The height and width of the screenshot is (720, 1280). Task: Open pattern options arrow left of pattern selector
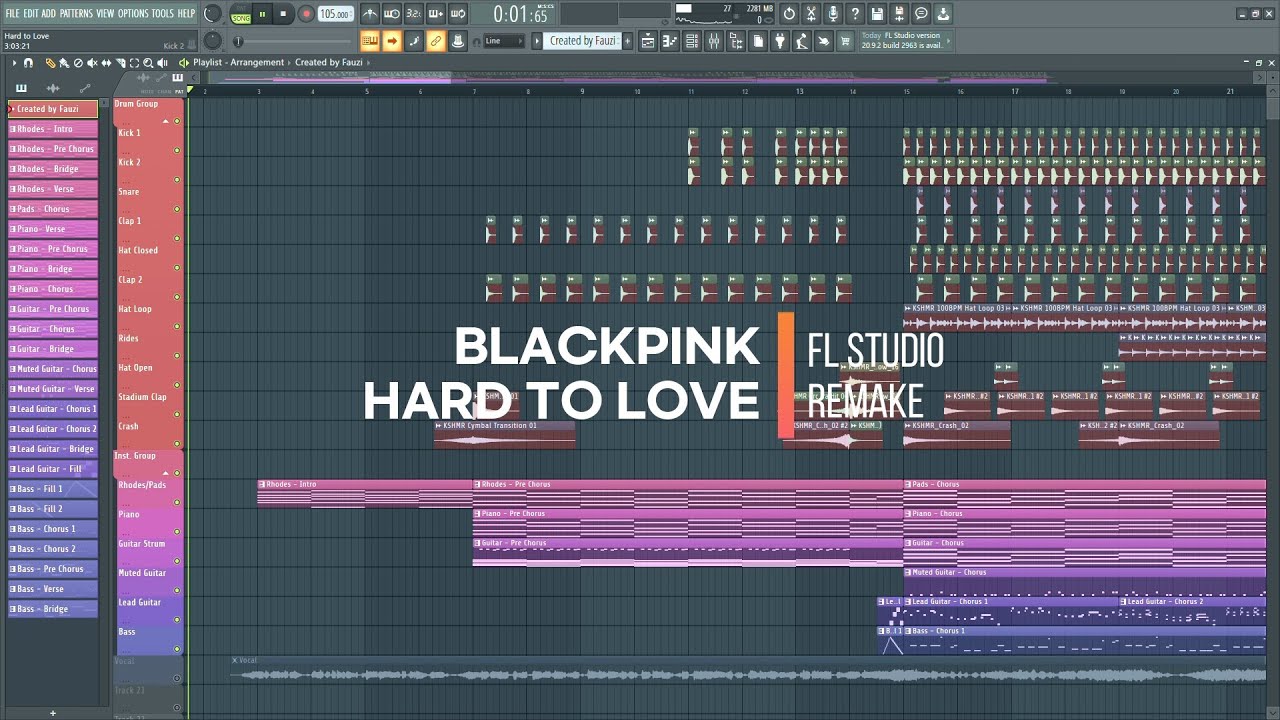pos(537,41)
